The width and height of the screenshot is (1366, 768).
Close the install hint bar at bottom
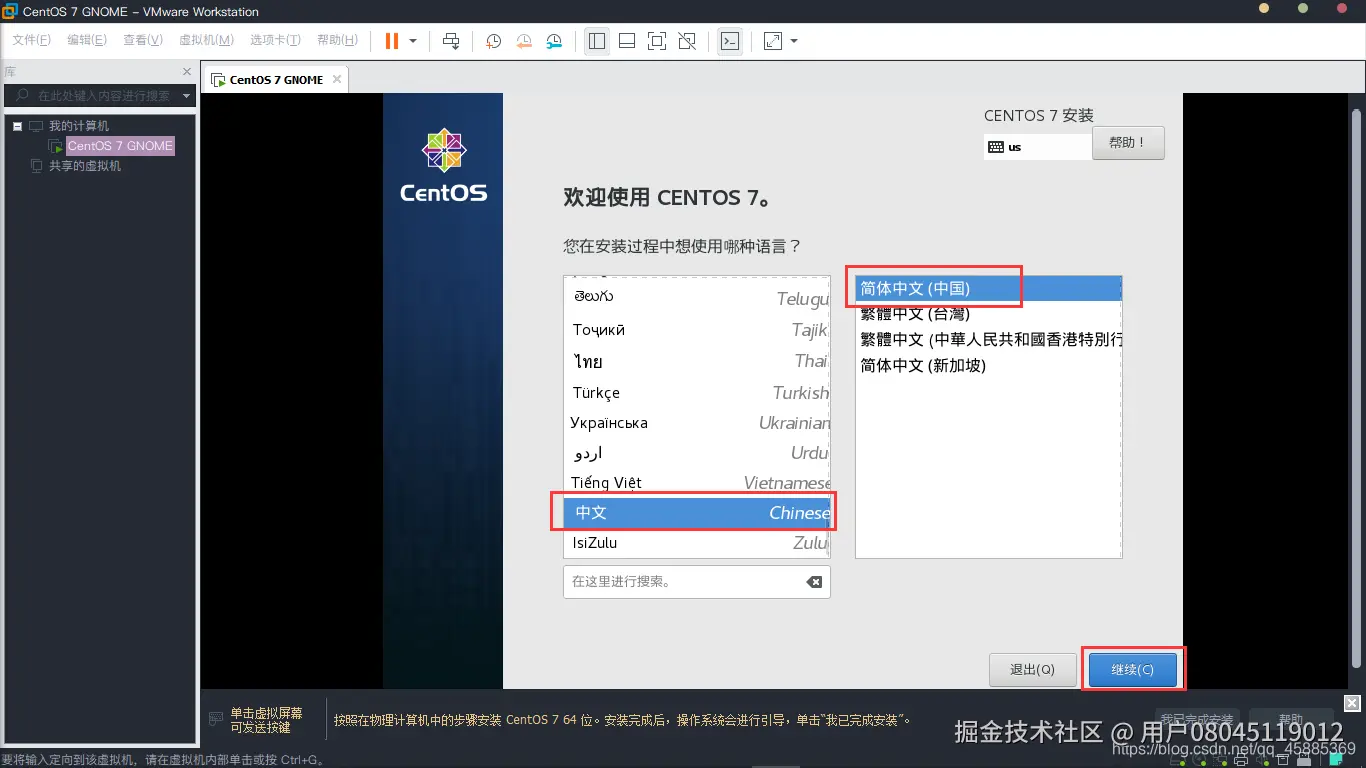tap(1352, 703)
